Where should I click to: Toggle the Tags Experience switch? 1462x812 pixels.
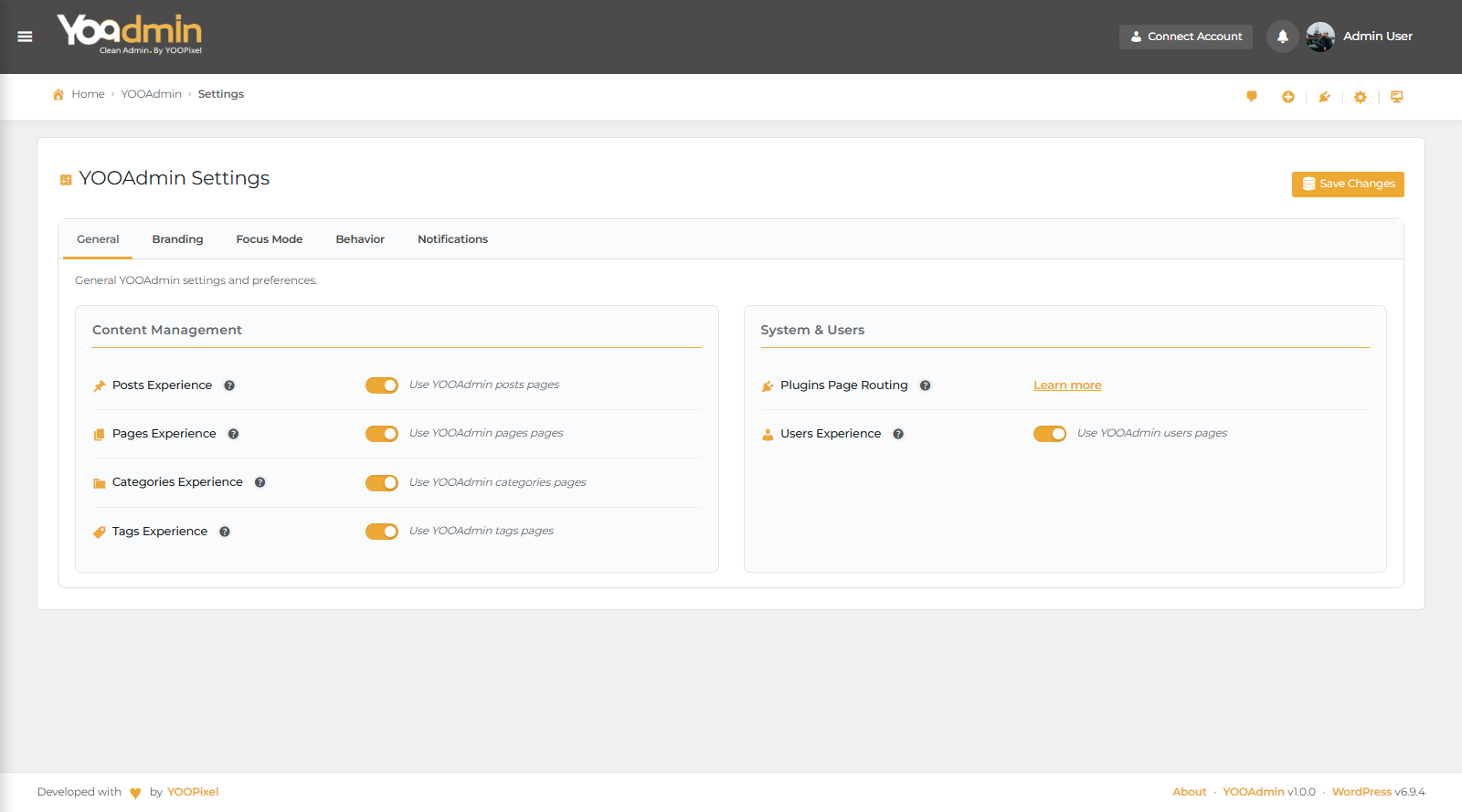pyautogui.click(x=382, y=532)
